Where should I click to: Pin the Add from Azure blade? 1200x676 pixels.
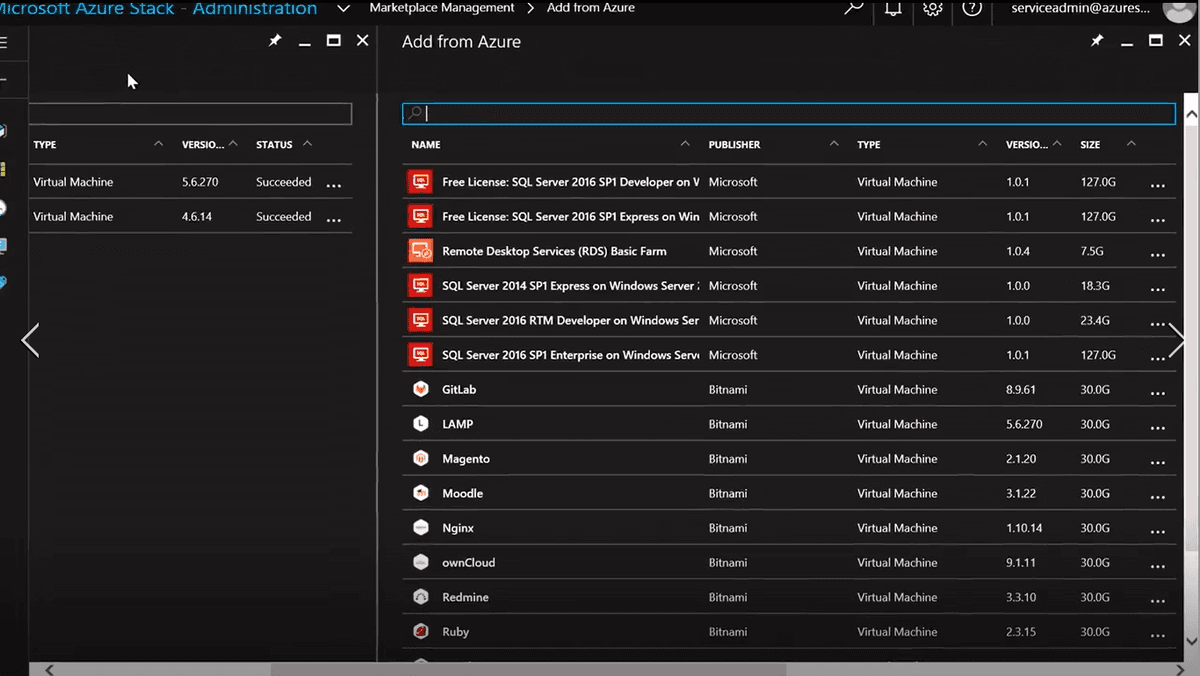(x=1097, y=41)
